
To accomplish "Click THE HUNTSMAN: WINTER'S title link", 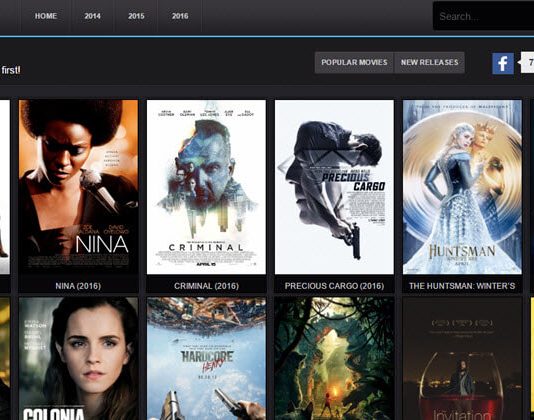I will click(462, 286).
